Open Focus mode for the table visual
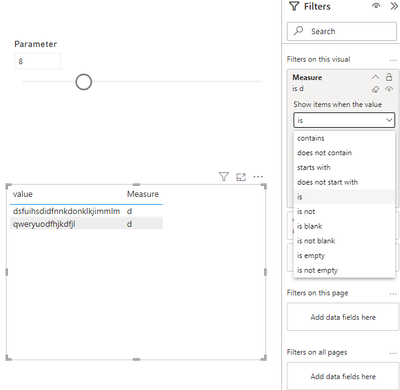This screenshot has height=390, width=400. [x=241, y=177]
